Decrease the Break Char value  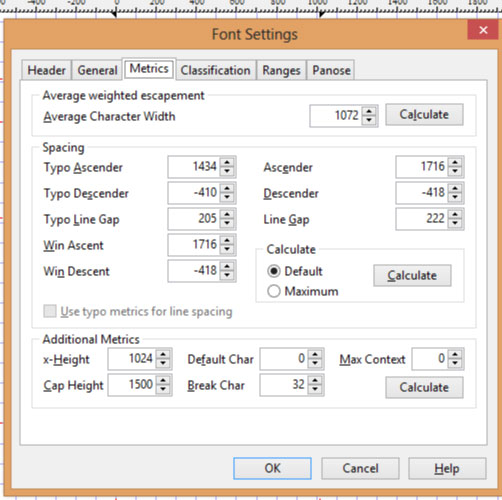pos(315,389)
